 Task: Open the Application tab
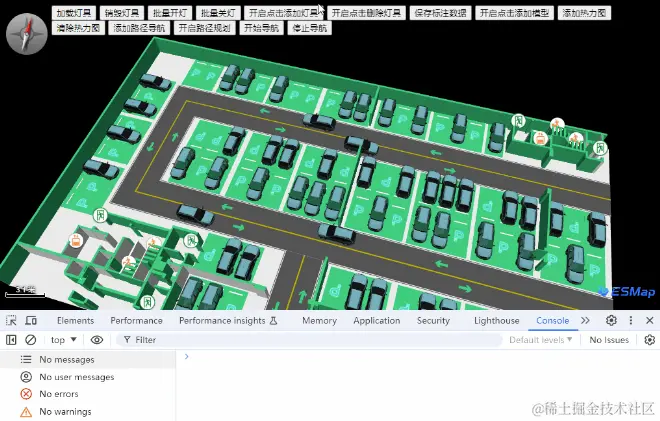(377, 320)
